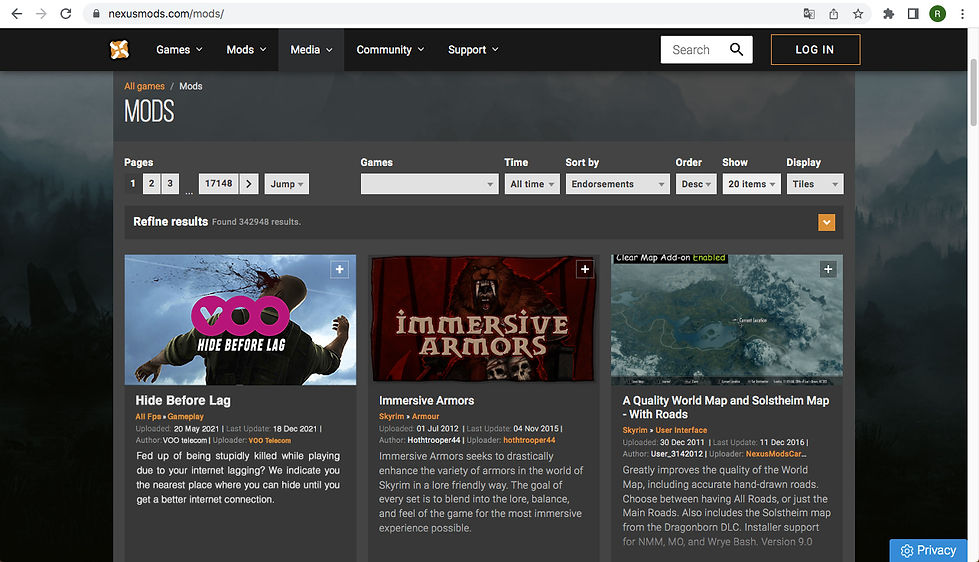
Task: Click plus icon on Immersive Armors
Action: pos(584,269)
